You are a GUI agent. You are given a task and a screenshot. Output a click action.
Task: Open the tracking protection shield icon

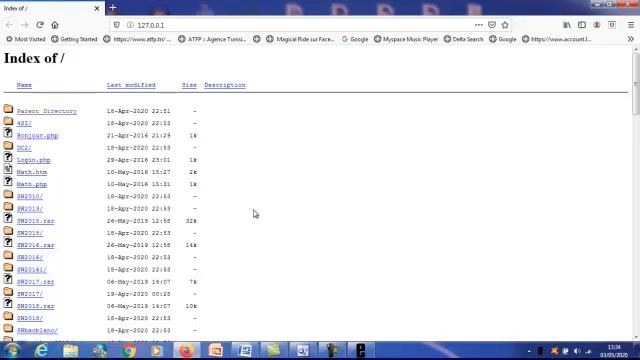click(117, 25)
